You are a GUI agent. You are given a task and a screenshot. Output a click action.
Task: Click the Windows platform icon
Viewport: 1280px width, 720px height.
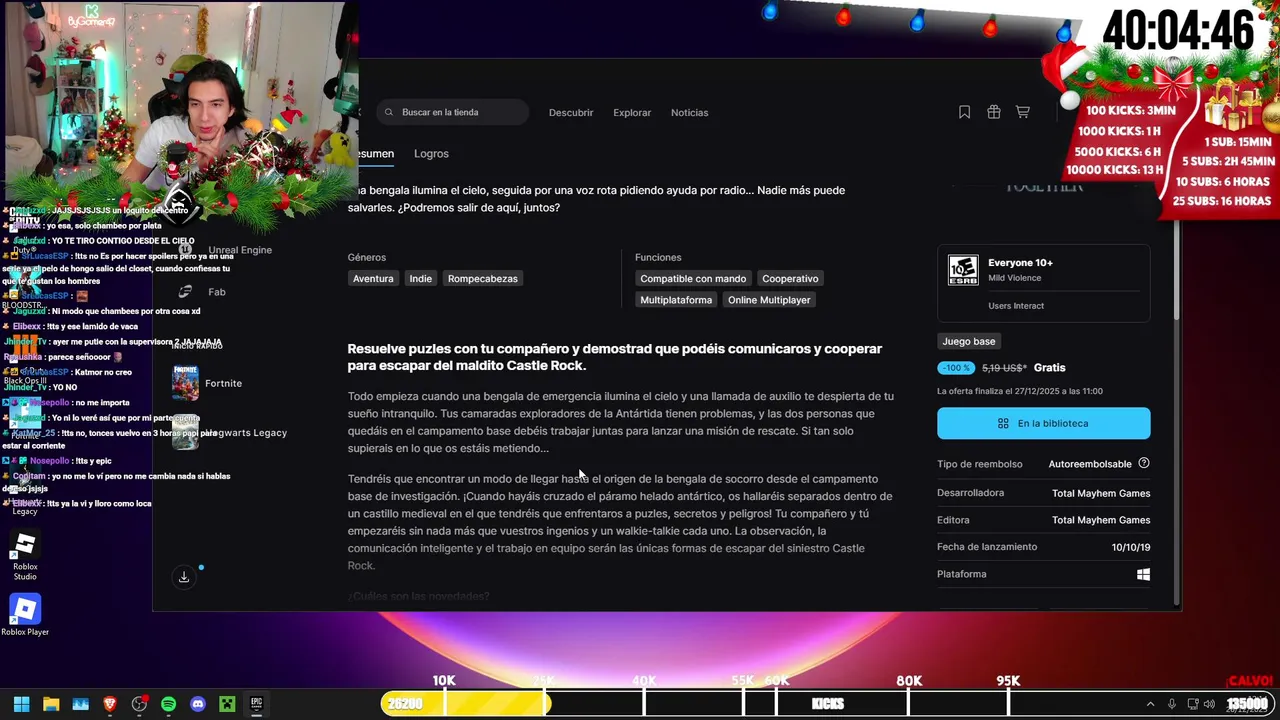click(x=1144, y=574)
